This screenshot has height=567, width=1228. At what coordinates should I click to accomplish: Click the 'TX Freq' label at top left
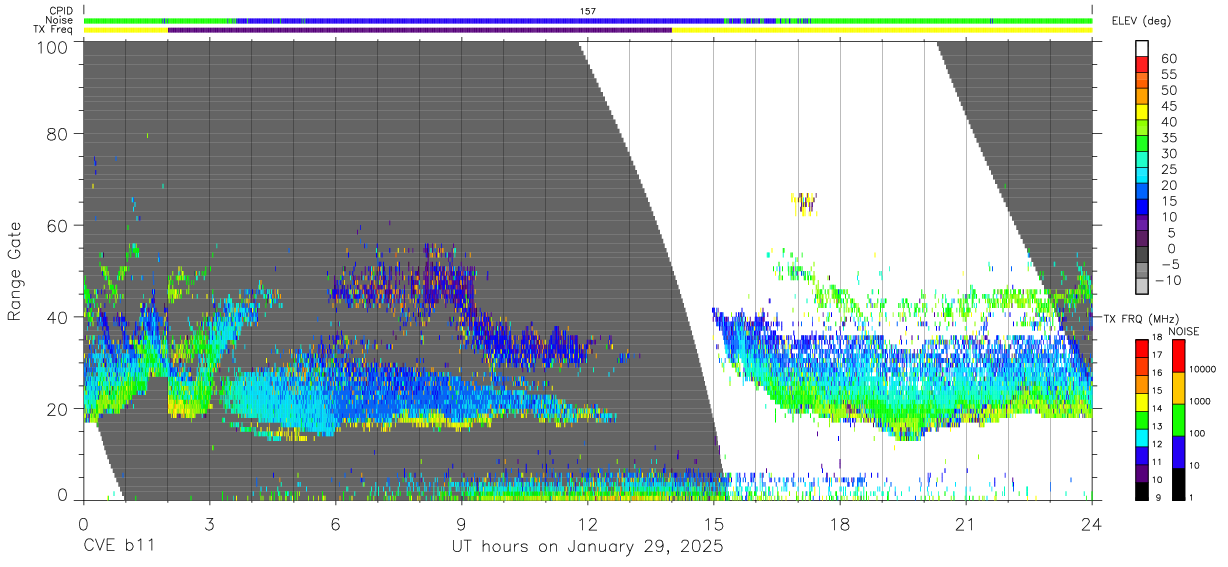pyautogui.click(x=54, y=31)
